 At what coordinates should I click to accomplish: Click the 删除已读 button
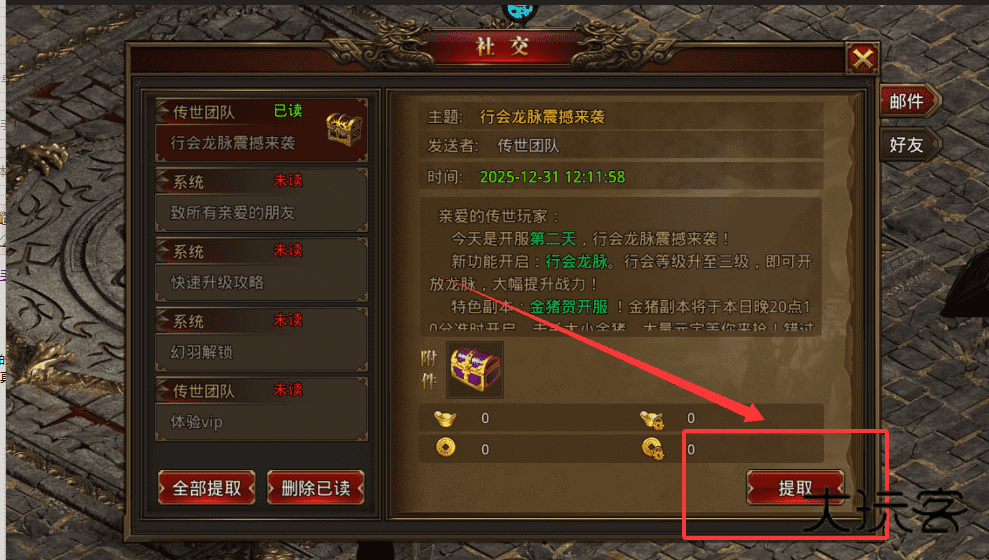click(315, 487)
